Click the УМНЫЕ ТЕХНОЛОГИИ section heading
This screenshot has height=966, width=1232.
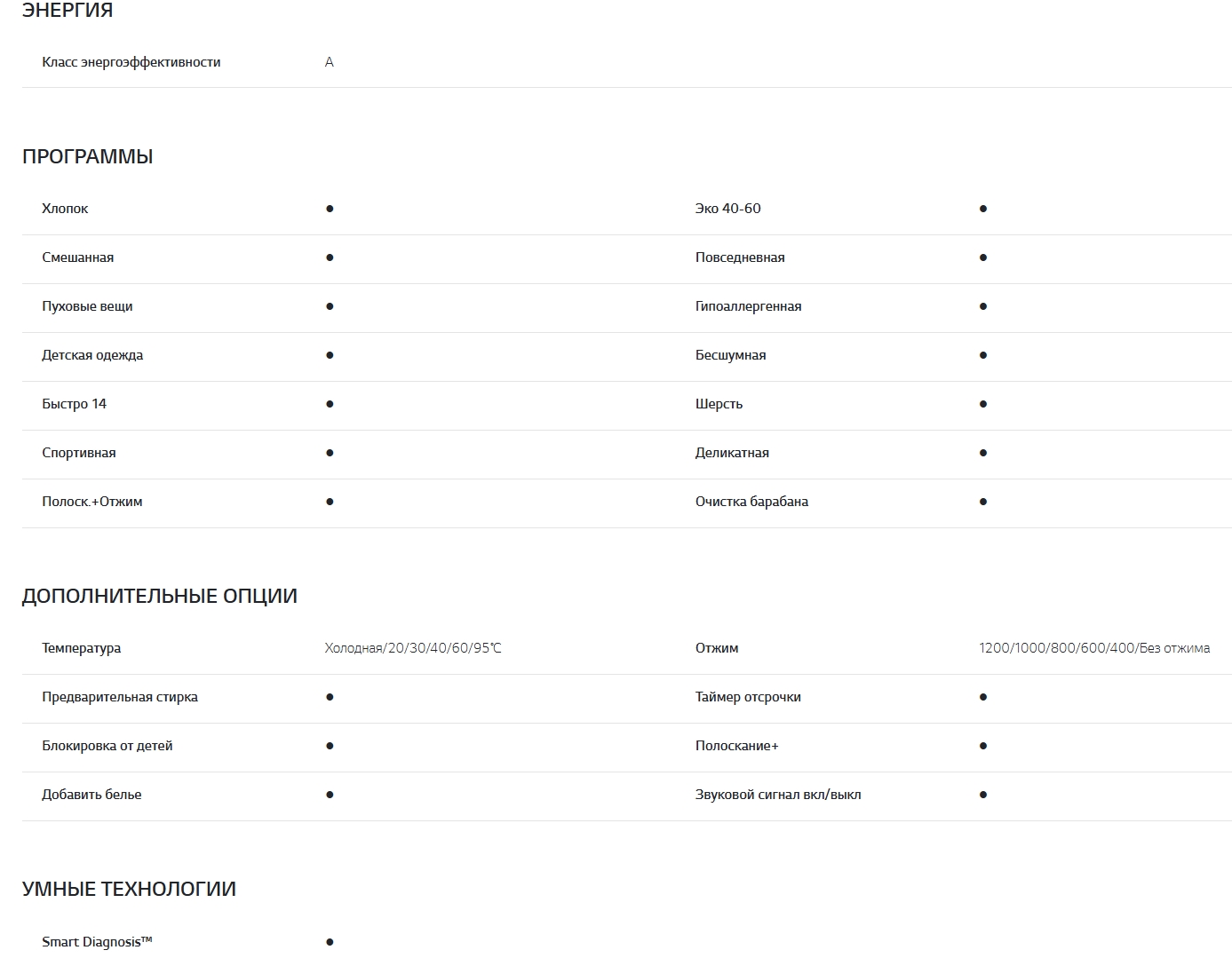coord(129,889)
